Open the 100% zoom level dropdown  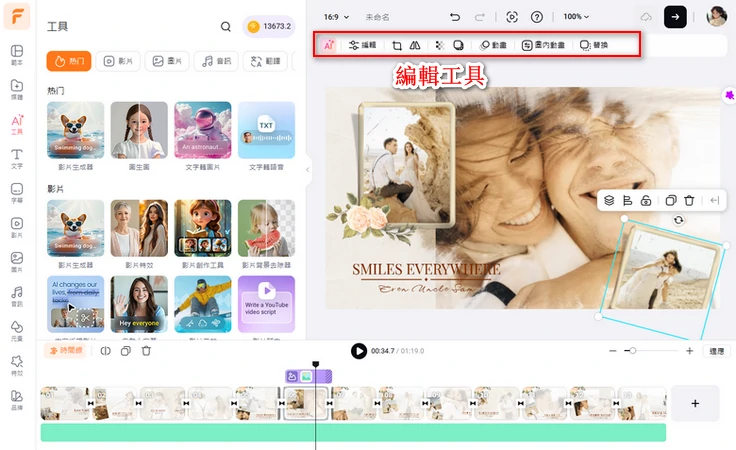pyautogui.click(x=575, y=17)
